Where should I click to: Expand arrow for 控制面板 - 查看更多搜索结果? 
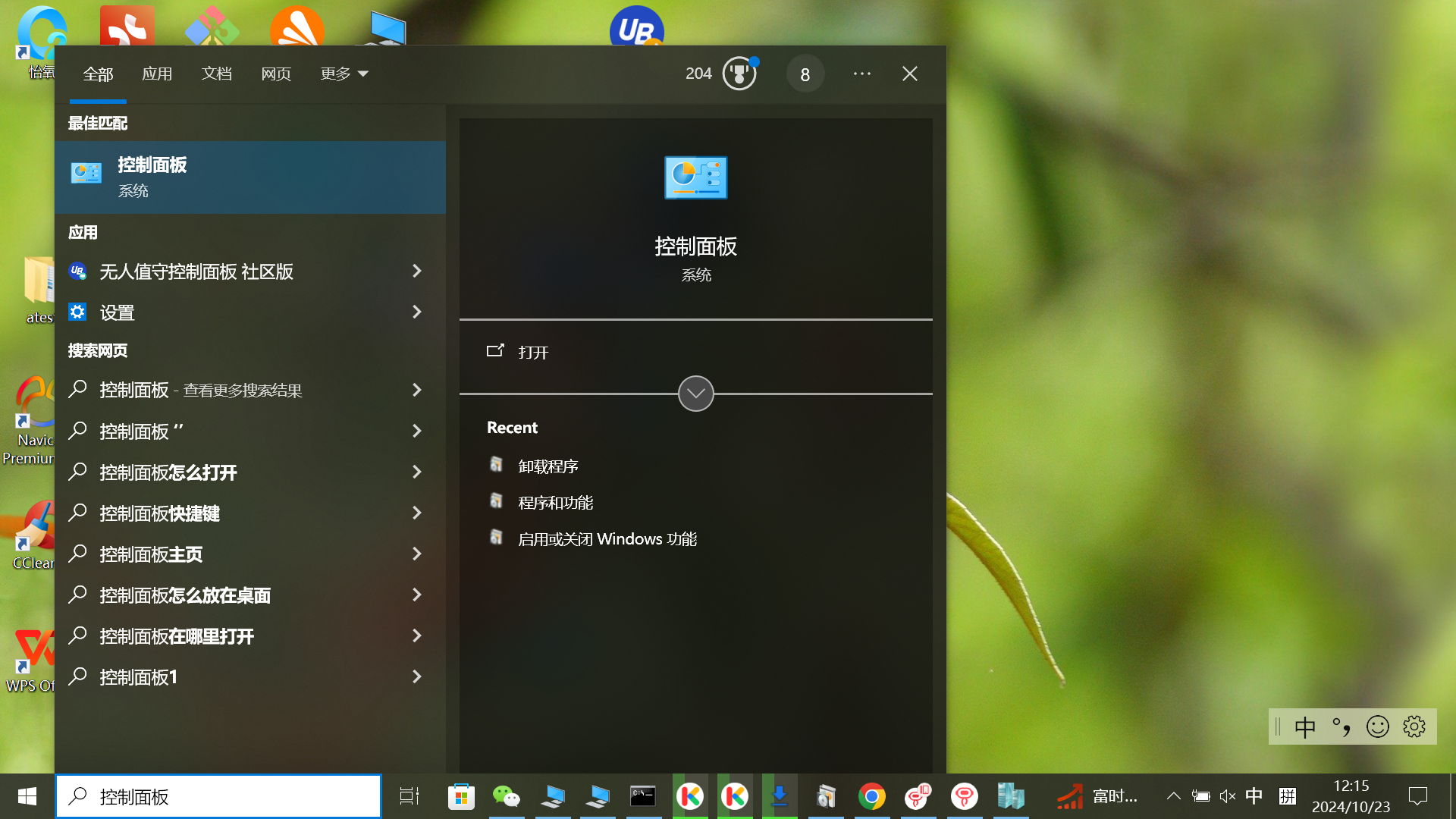[416, 390]
